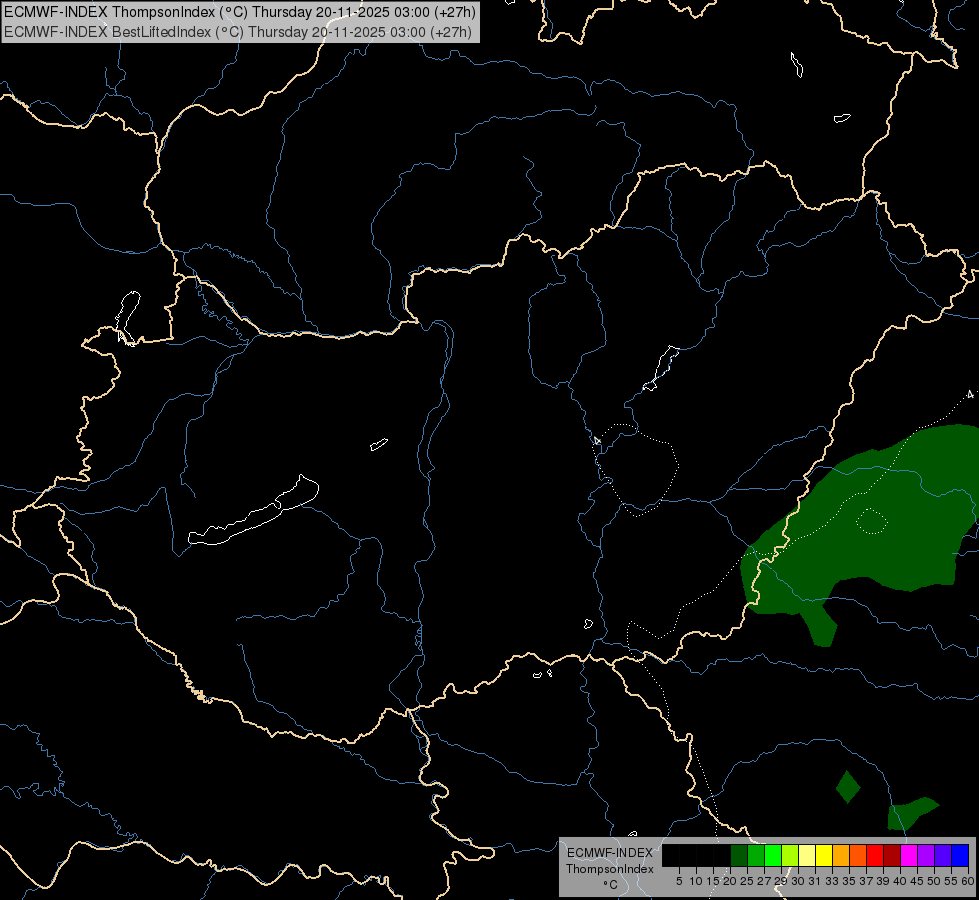Image resolution: width=979 pixels, height=900 pixels.
Task: Click the dark orange 35–37 legend swatch
Action: (x=858, y=855)
